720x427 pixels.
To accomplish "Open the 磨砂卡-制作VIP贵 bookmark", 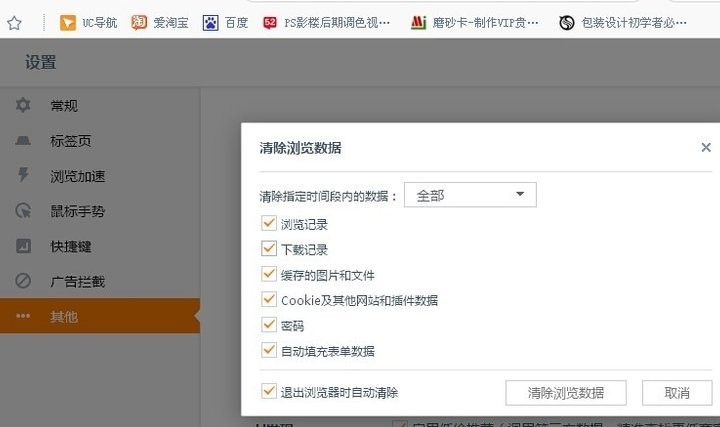I will 475,22.
